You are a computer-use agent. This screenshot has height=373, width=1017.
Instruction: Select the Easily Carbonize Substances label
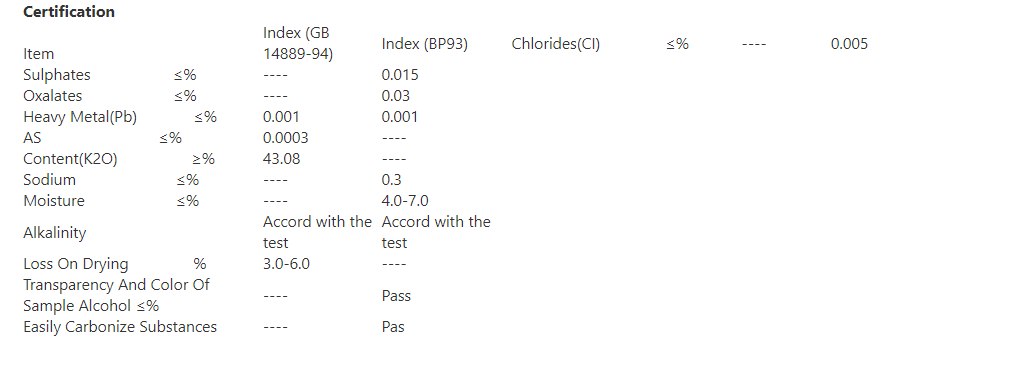pos(120,327)
